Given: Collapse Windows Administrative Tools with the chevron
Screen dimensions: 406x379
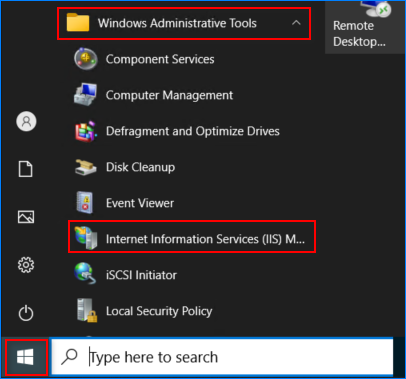Looking at the screenshot, I should click(296, 23).
